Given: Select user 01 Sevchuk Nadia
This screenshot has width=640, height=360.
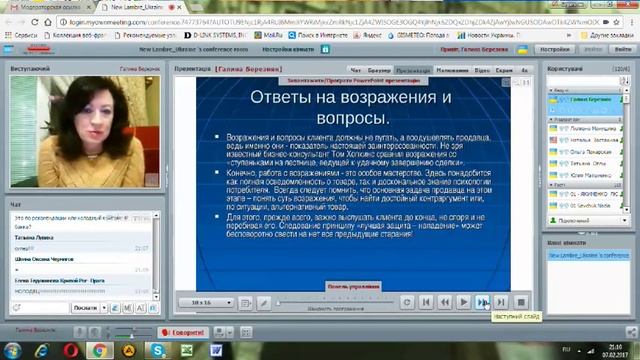Looking at the screenshot, I should tap(586, 205).
